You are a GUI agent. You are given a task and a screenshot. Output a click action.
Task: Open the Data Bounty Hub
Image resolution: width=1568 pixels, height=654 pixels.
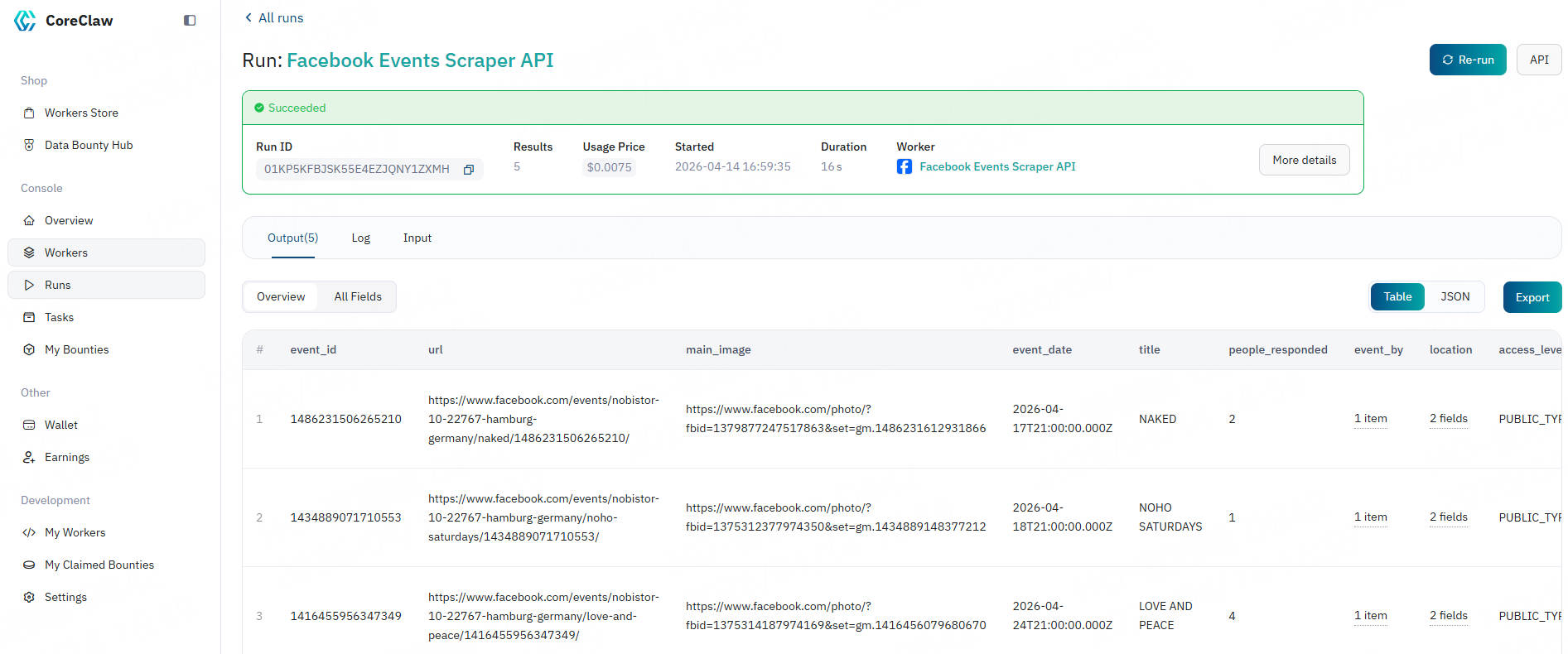pyautogui.click(x=88, y=145)
